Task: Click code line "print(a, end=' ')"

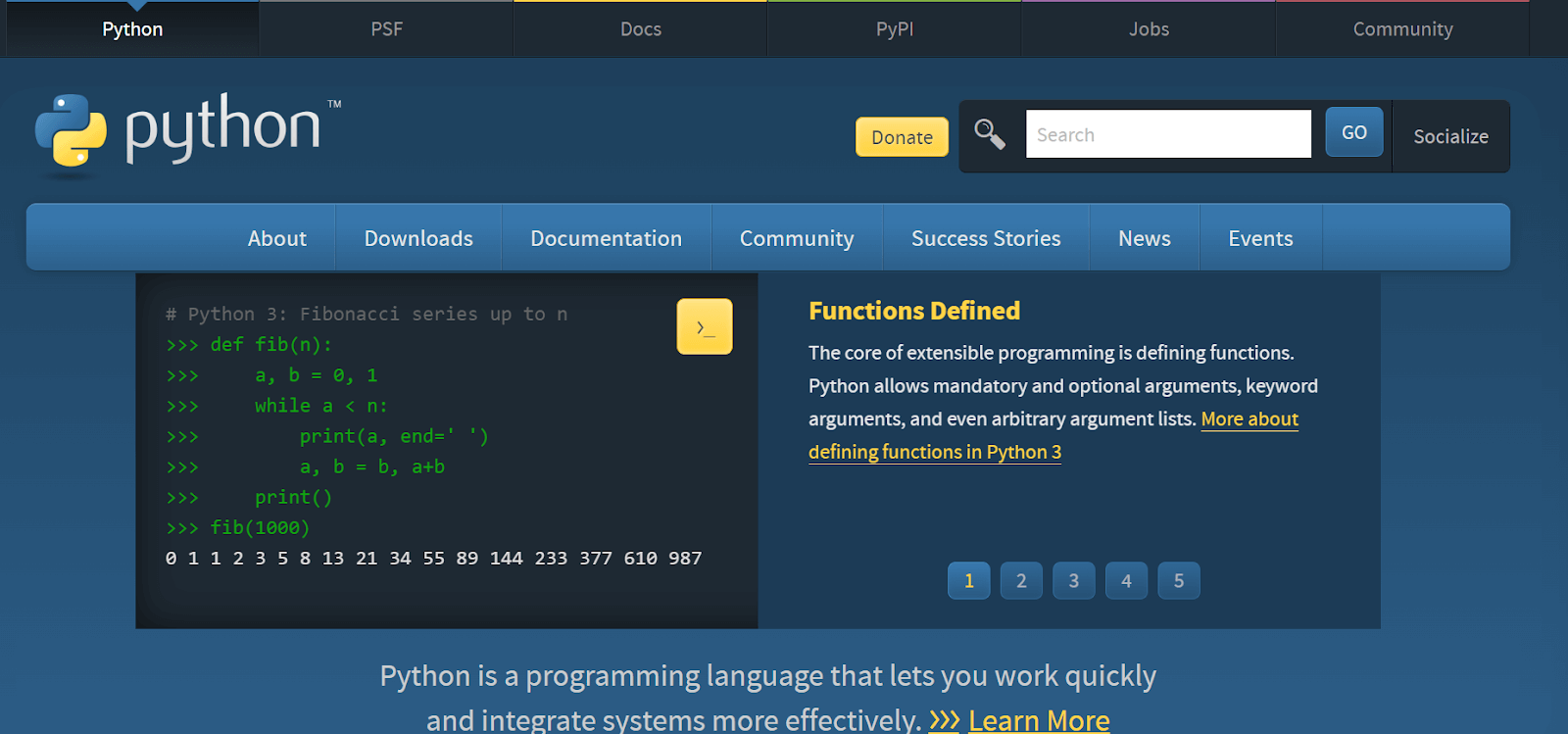Action: pos(394,436)
